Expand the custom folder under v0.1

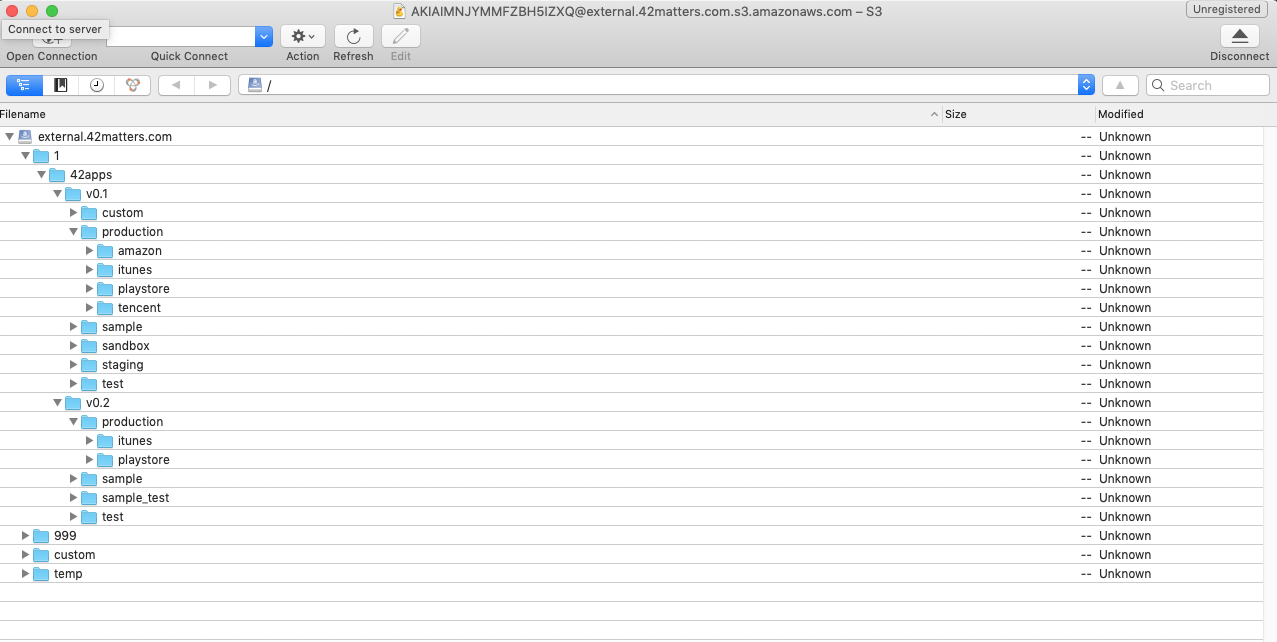point(73,213)
